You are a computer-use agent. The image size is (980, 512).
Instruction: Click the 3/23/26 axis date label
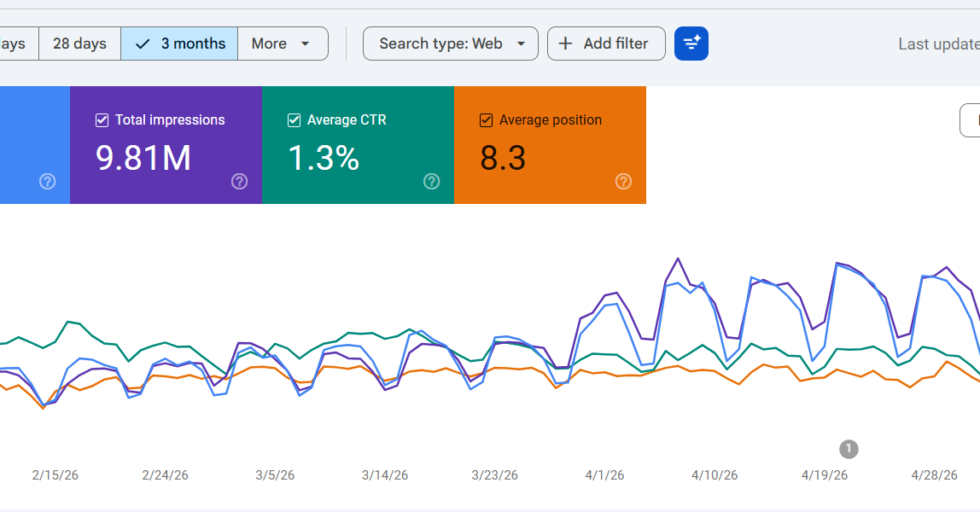click(x=494, y=475)
